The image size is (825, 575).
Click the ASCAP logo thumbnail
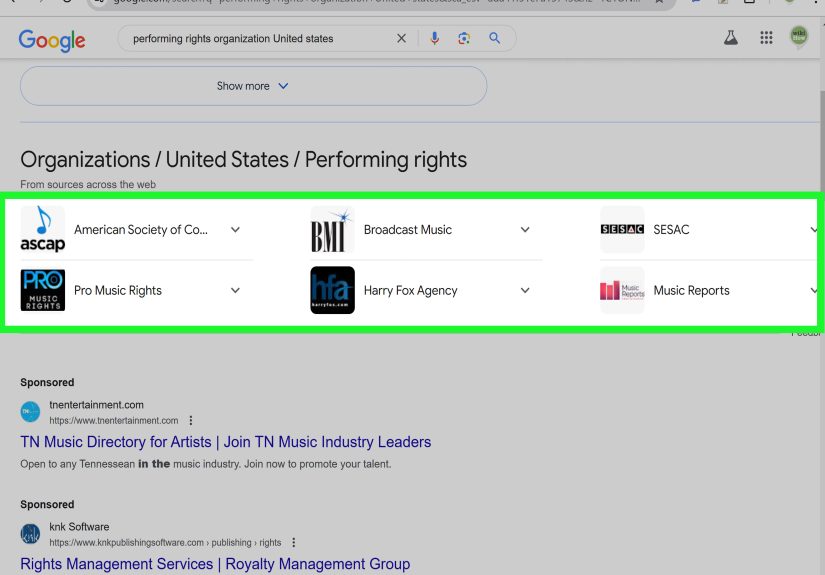pyautogui.click(x=42, y=229)
